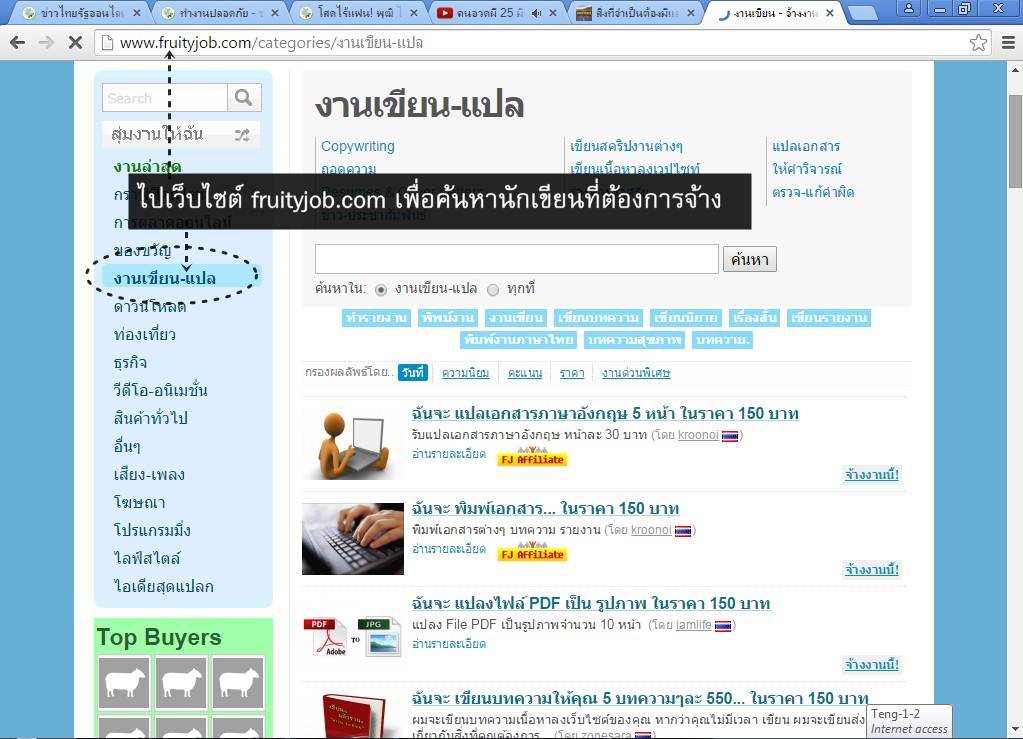Click อ่านรายละเอียด on the แปลง PDF listing
This screenshot has width=1023, height=739.
[449, 644]
